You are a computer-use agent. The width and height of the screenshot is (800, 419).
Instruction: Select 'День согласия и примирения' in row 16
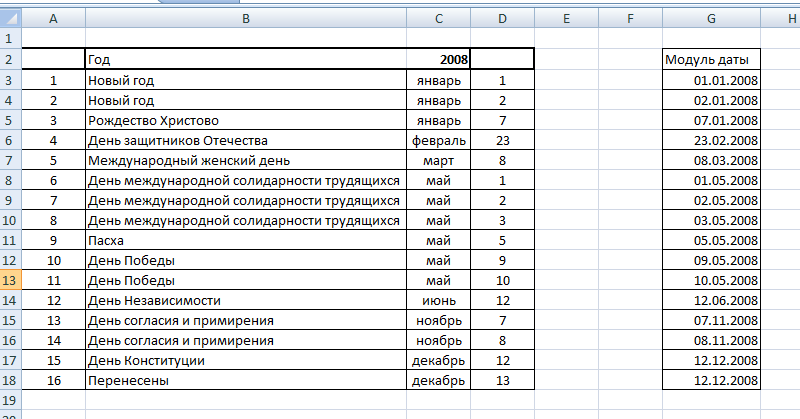pos(246,340)
